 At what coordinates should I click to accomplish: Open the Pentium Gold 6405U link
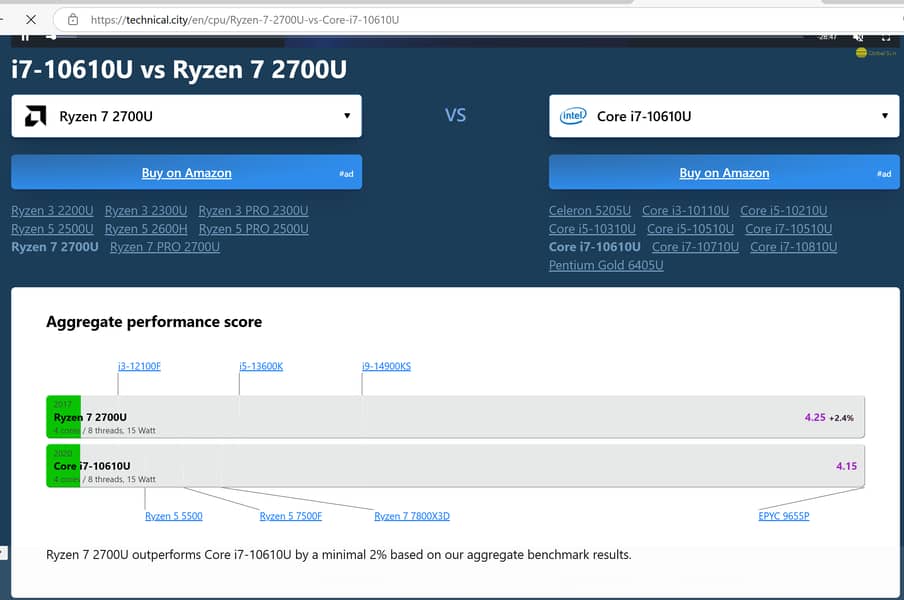pos(605,265)
